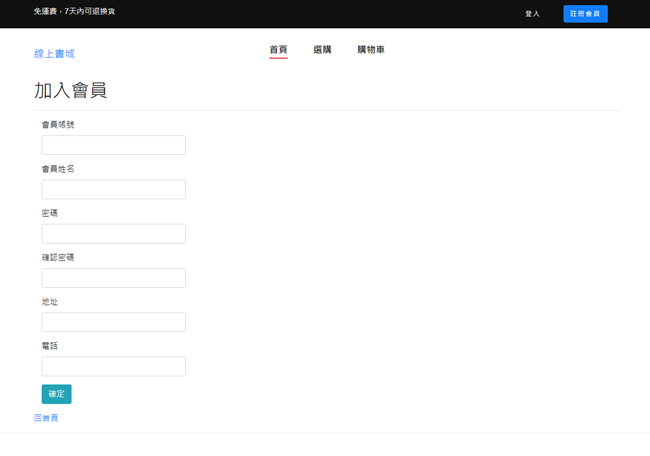The image size is (650, 456).
Task: Click the 會員姓名 label
Action: (x=58, y=169)
